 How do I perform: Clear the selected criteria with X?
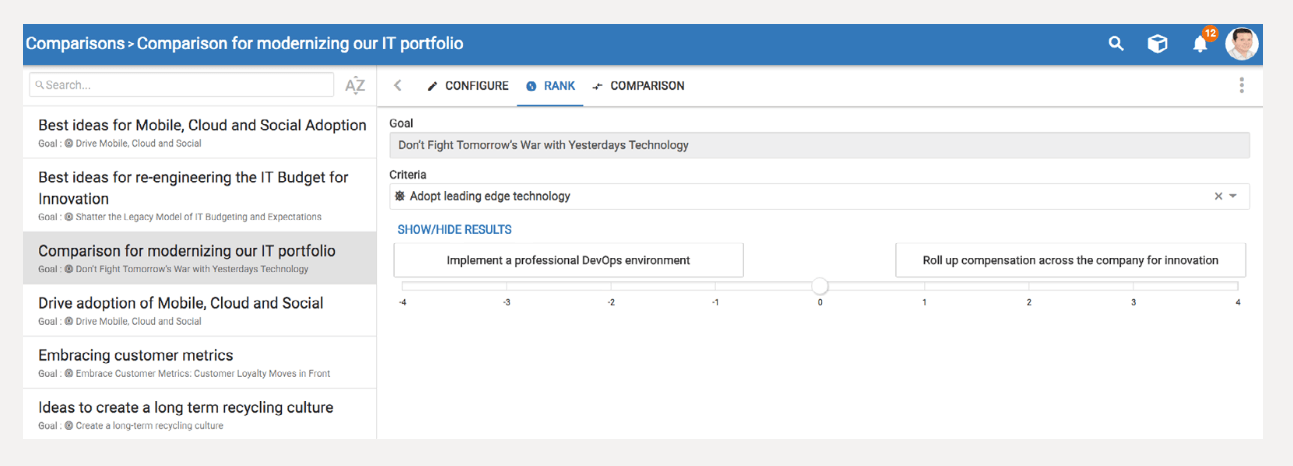pyautogui.click(x=1218, y=196)
